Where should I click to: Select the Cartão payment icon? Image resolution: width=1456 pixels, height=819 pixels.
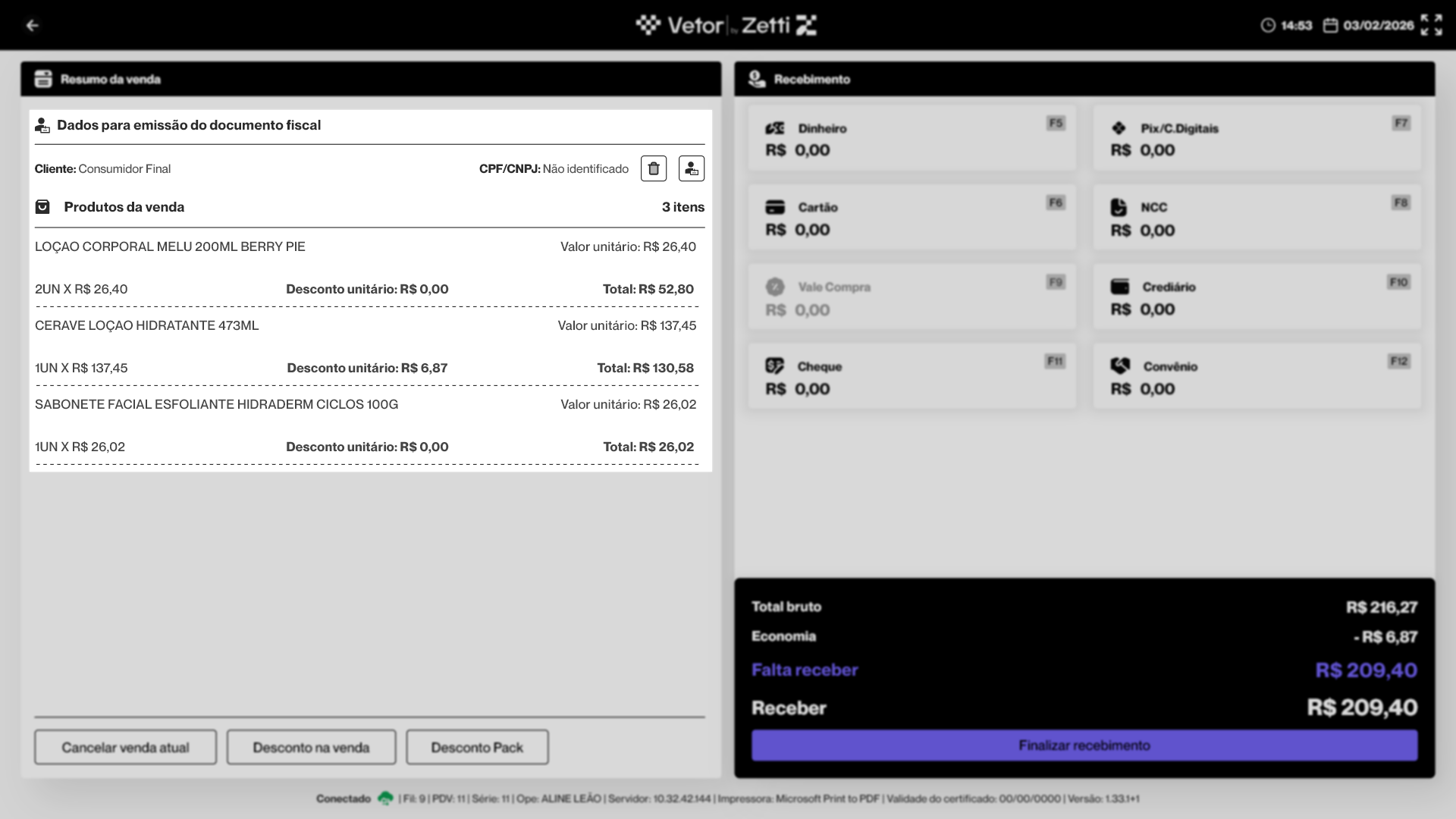click(774, 207)
